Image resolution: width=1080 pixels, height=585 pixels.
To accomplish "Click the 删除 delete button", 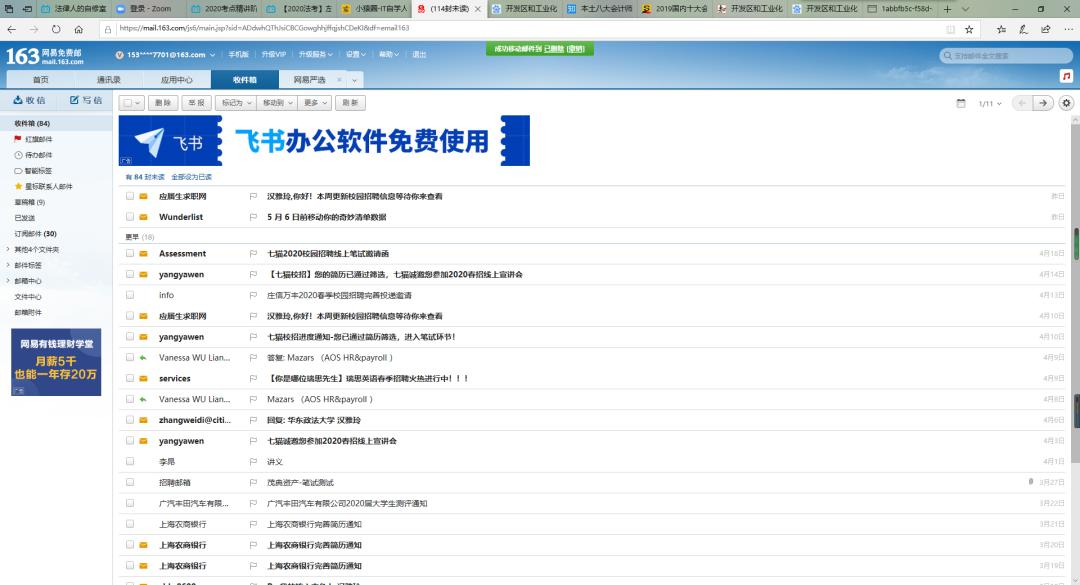I will [163, 103].
